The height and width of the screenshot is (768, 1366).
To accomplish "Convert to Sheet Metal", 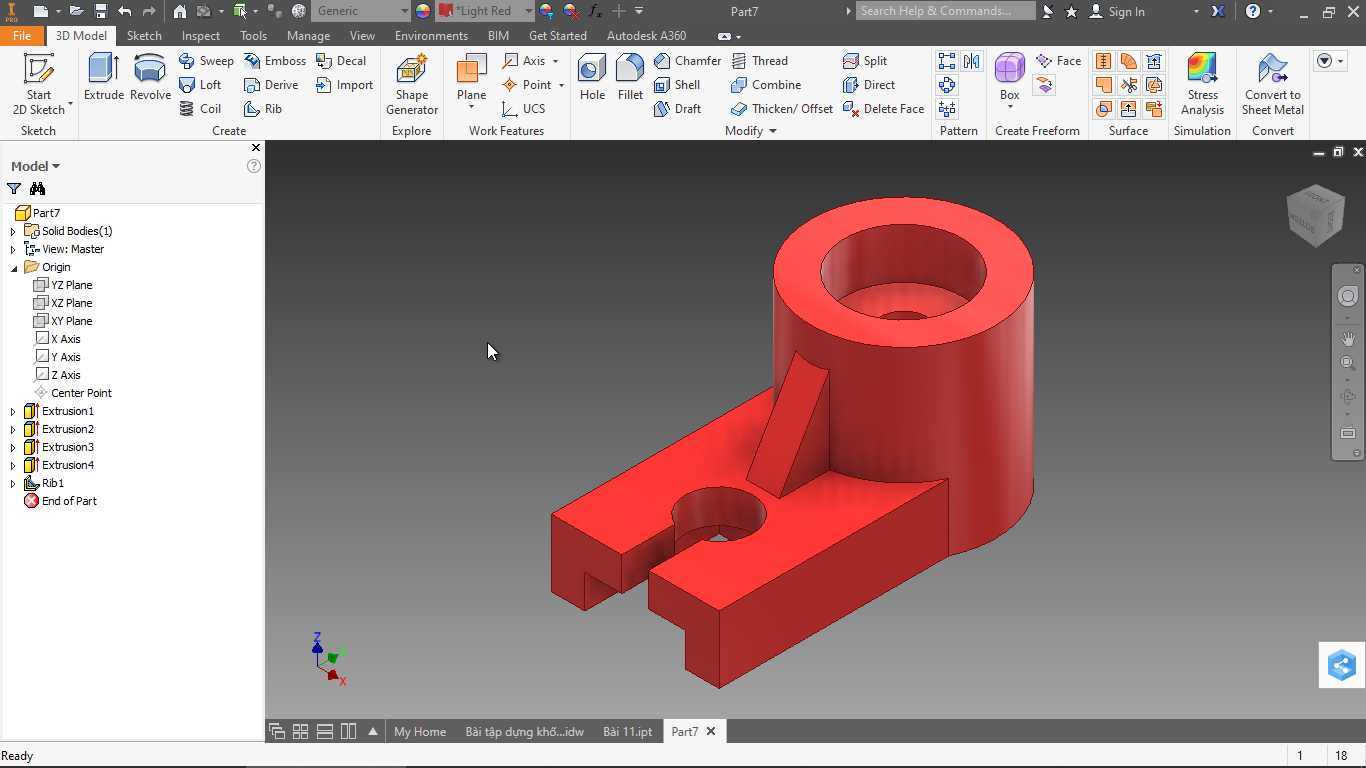I will [x=1272, y=84].
